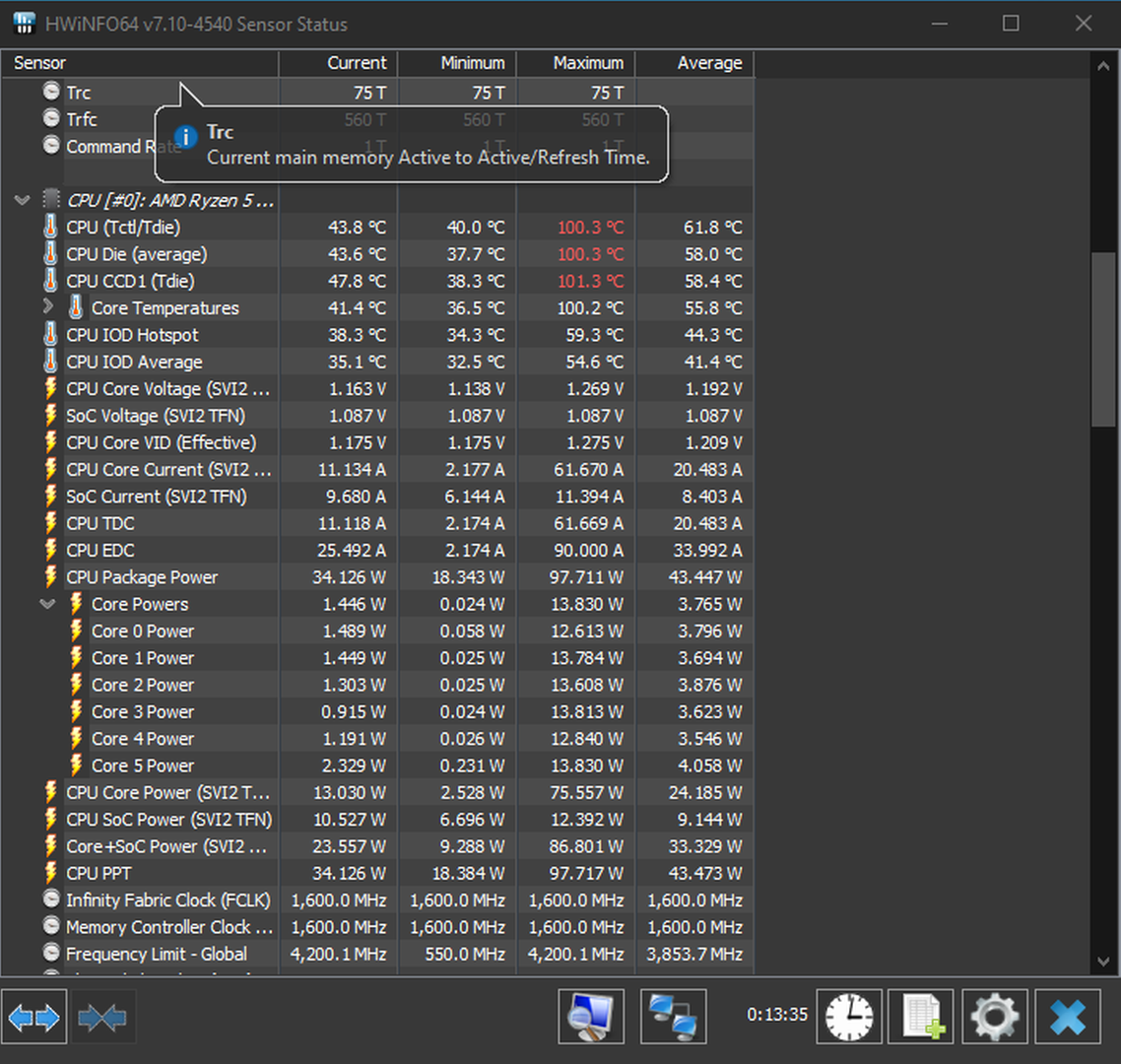Click the 61.8 °C average Tctl/Tdie value
This screenshot has width=1121, height=1064.
click(x=713, y=228)
